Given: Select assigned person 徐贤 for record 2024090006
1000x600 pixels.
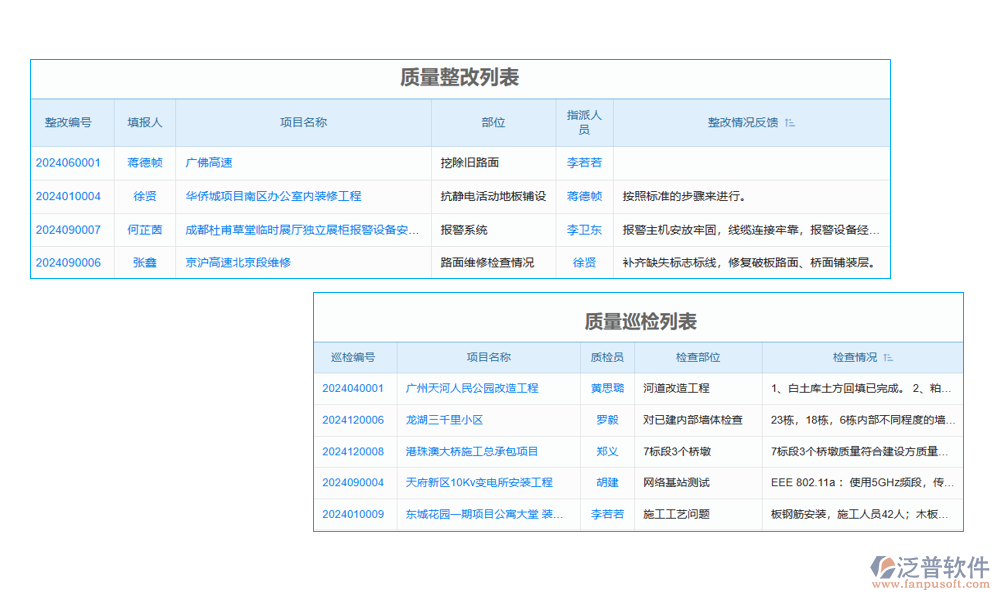Looking at the screenshot, I should [583, 263].
